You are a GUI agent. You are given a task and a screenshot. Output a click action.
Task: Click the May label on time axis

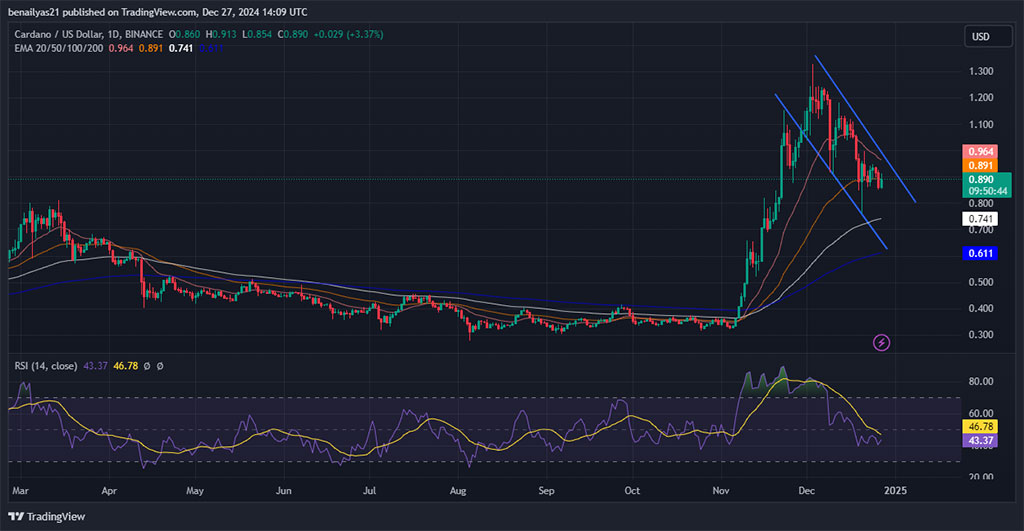click(x=195, y=491)
